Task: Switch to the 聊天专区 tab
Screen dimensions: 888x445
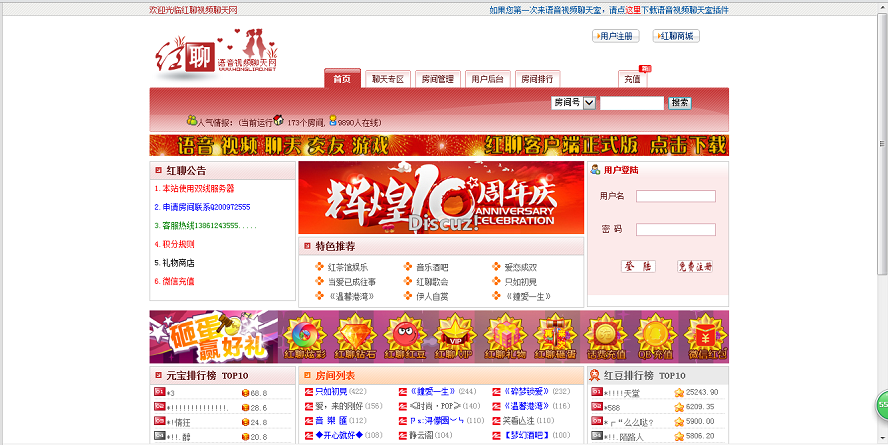Action: (x=387, y=79)
